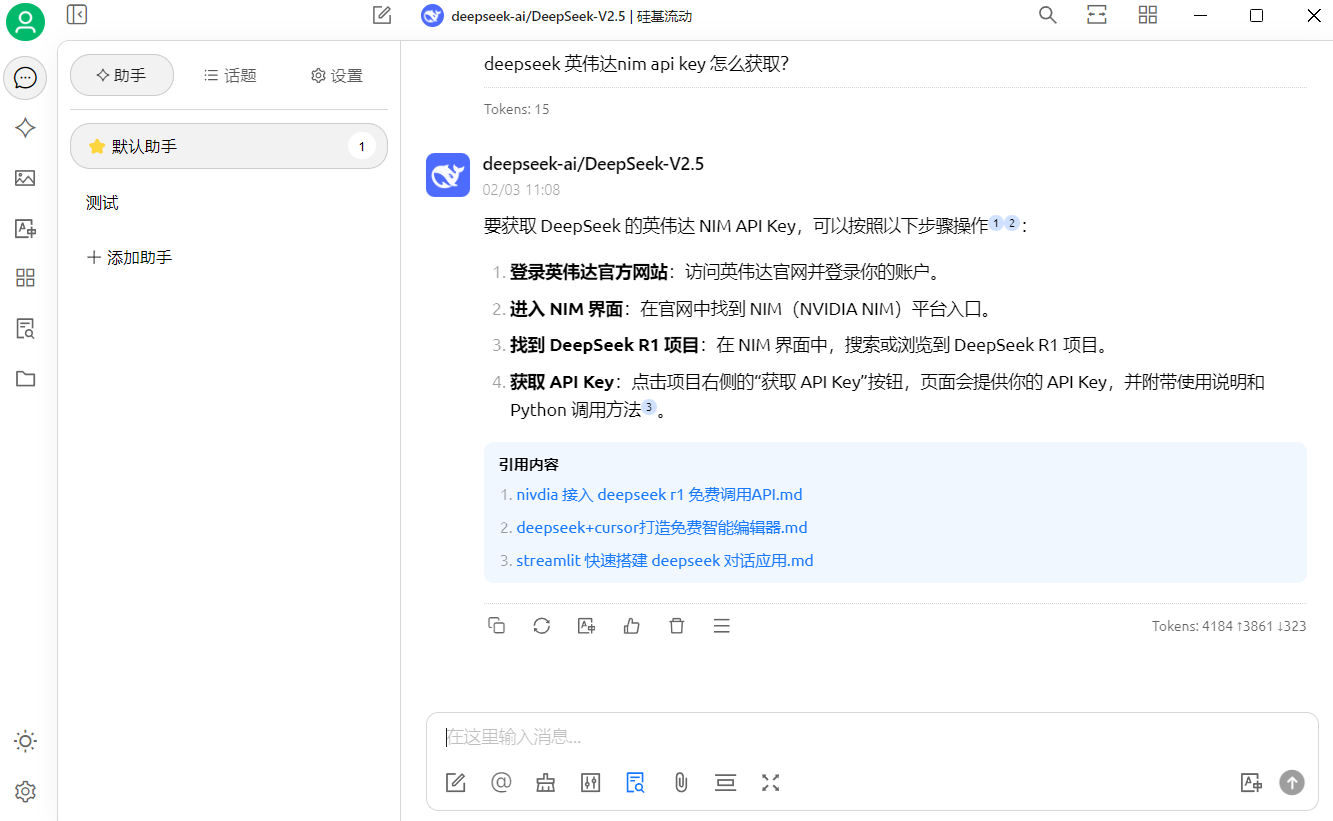Switch to the 助手 tab
This screenshot has width=1333, height=821.
click(x=122, y=75)
